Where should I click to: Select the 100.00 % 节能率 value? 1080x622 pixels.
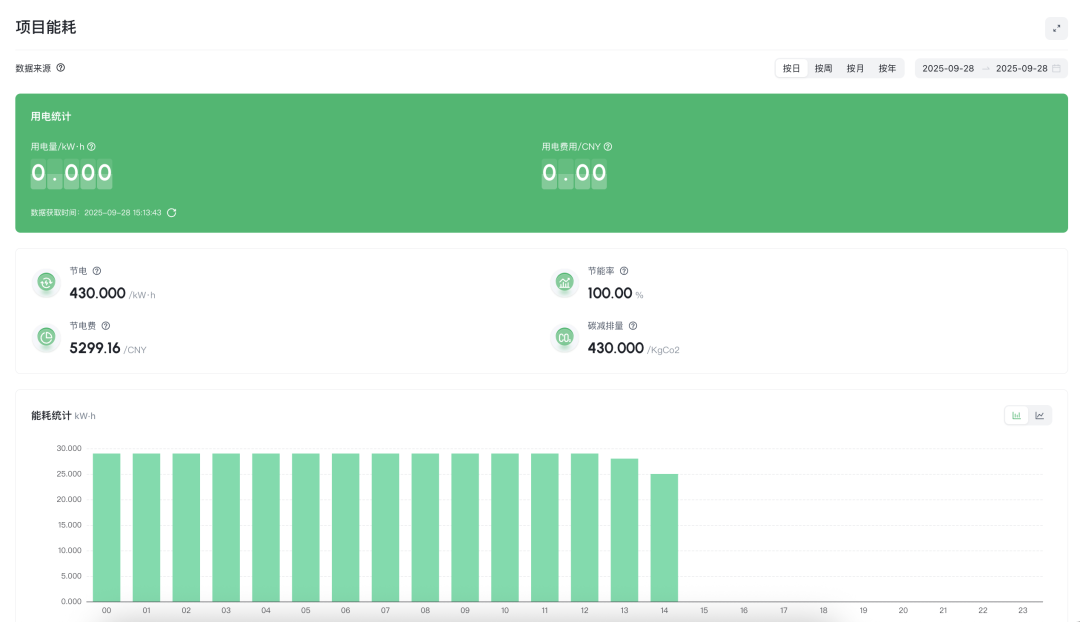(x=615, y=293)
